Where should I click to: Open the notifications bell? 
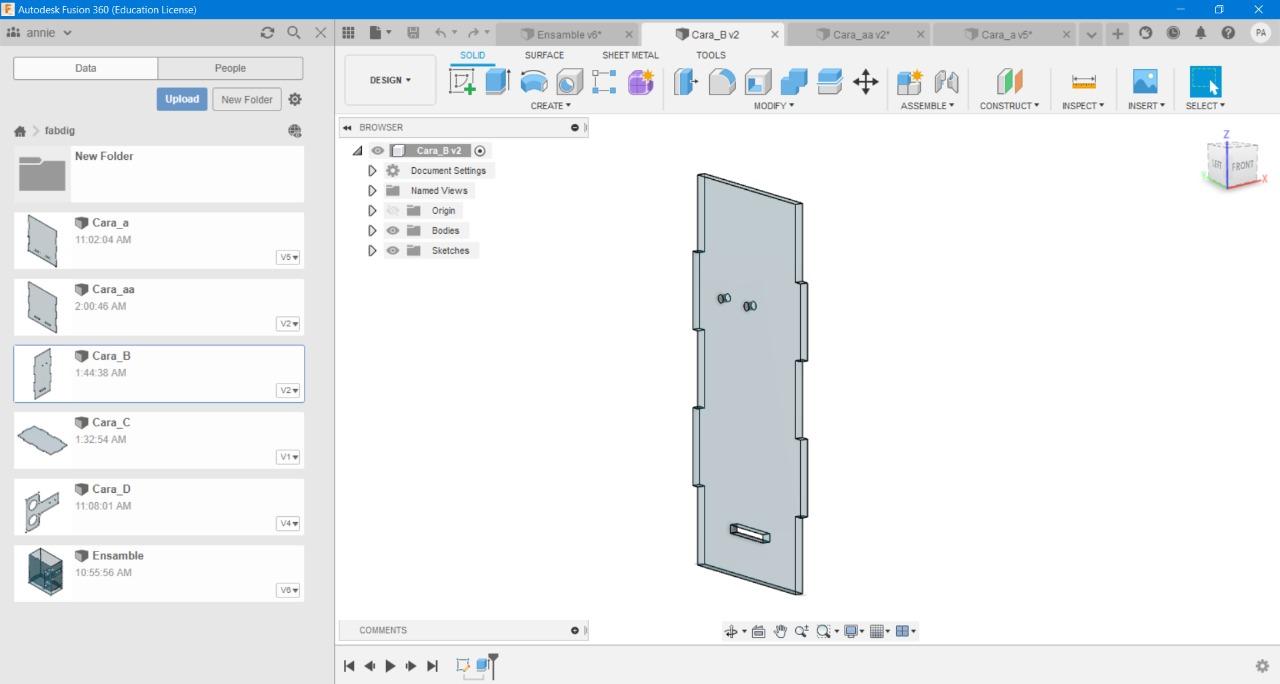click(1201, 33)
